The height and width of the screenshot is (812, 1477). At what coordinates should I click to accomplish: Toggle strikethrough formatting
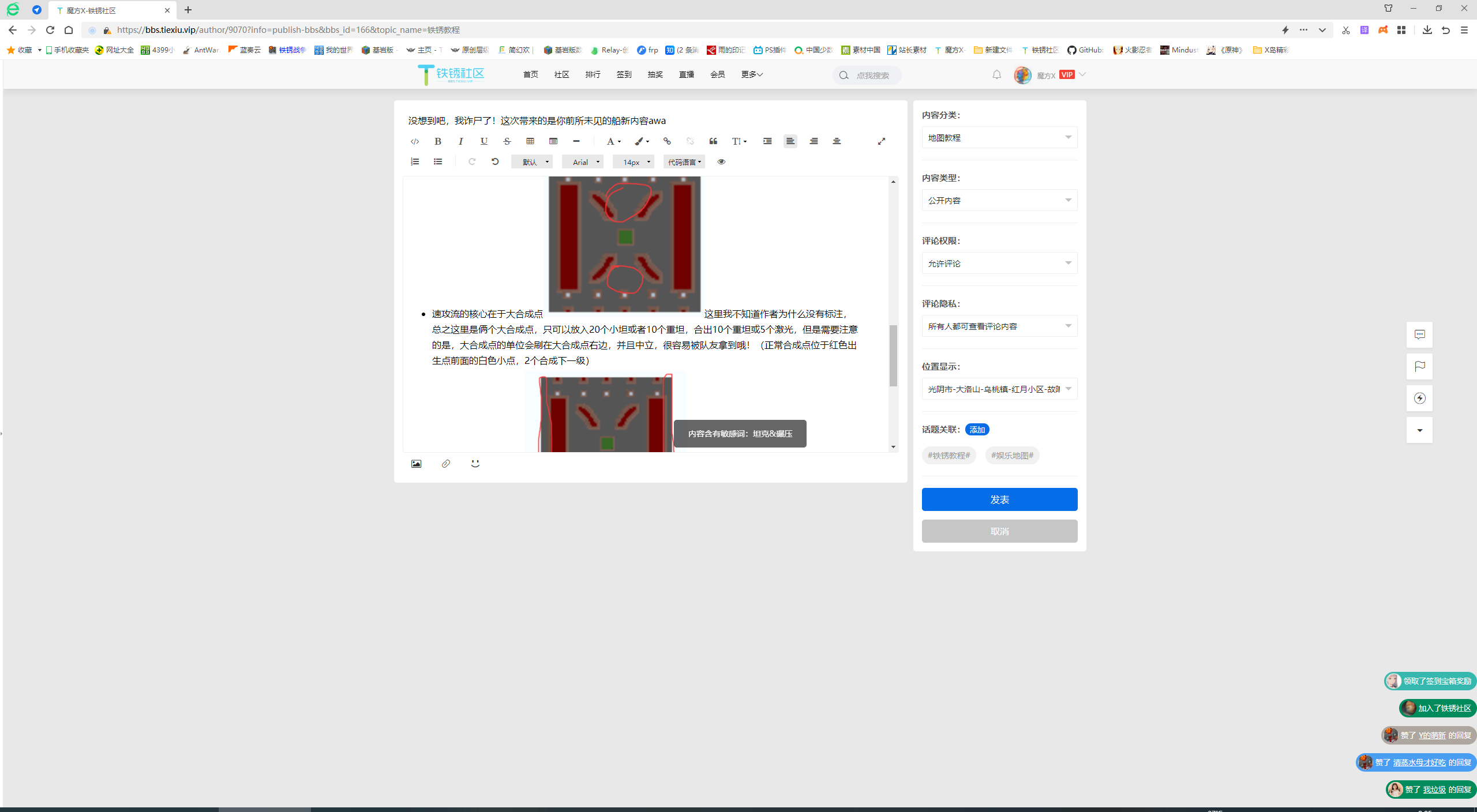point(507,141)
